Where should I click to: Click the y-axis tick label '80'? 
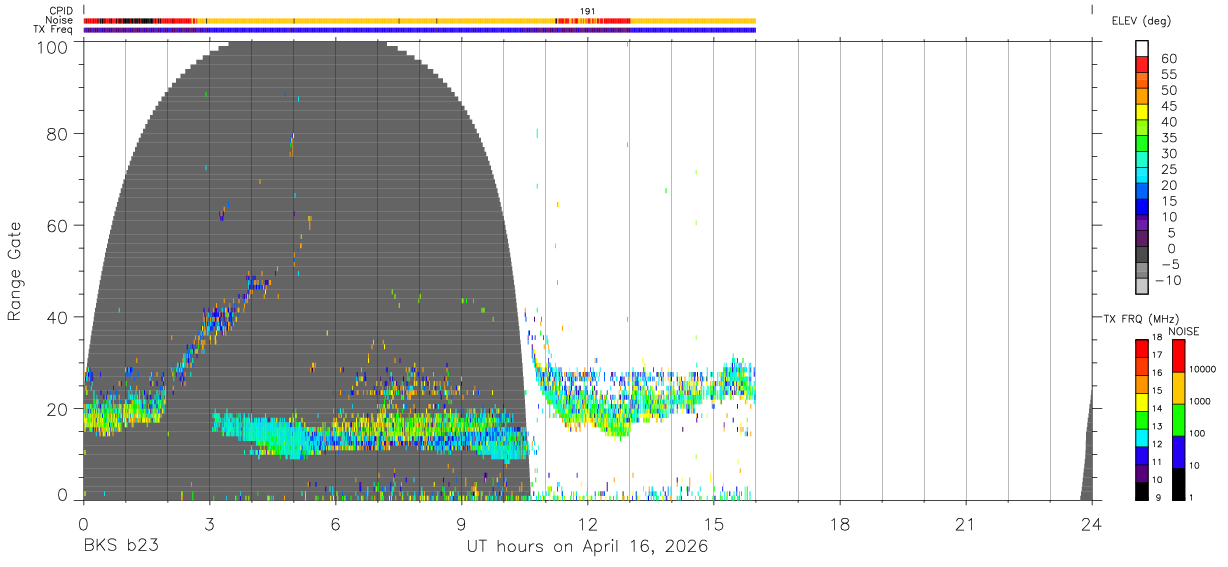[x=57, y=134]
